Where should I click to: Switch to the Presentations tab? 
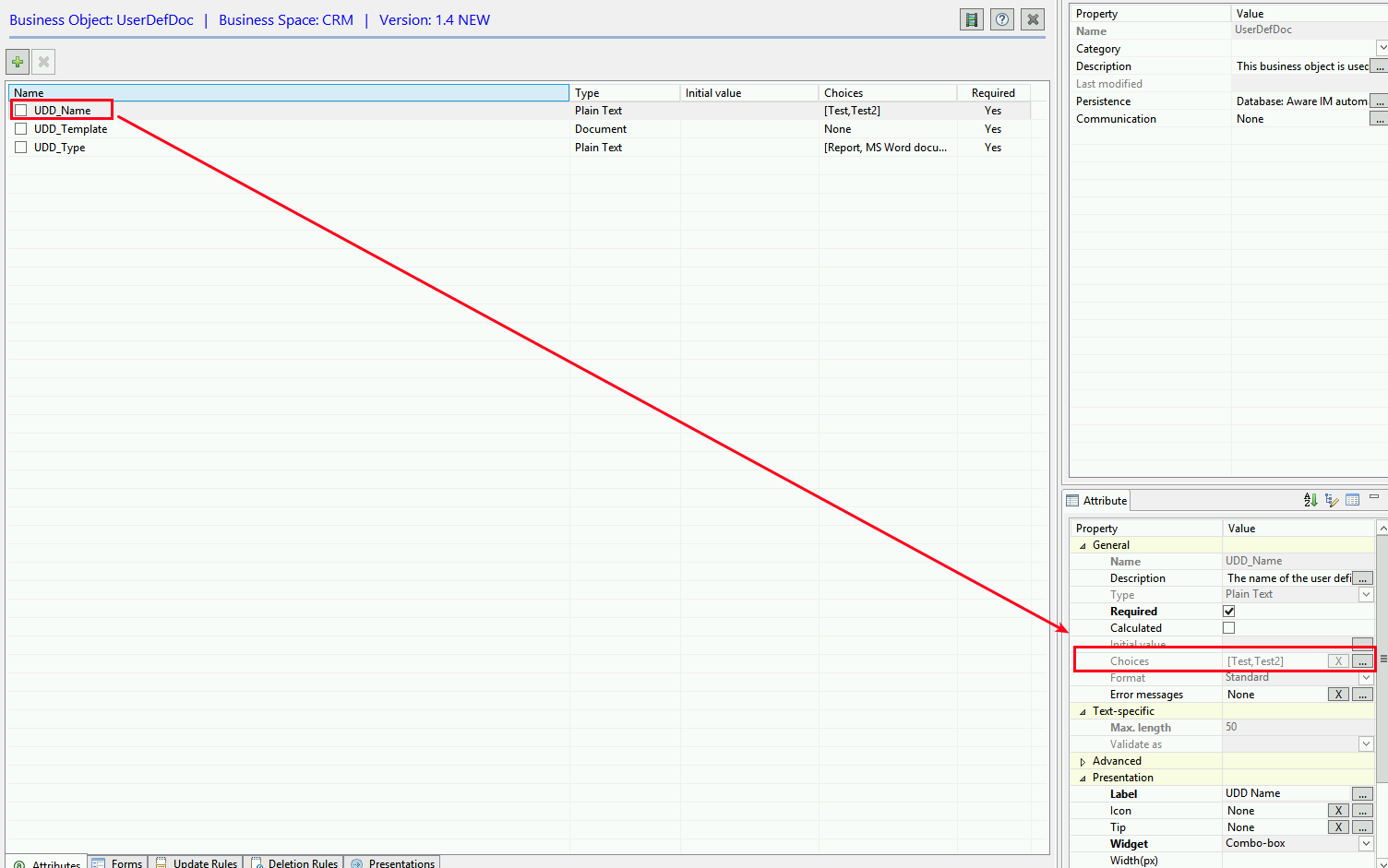(x=392, y=862)
